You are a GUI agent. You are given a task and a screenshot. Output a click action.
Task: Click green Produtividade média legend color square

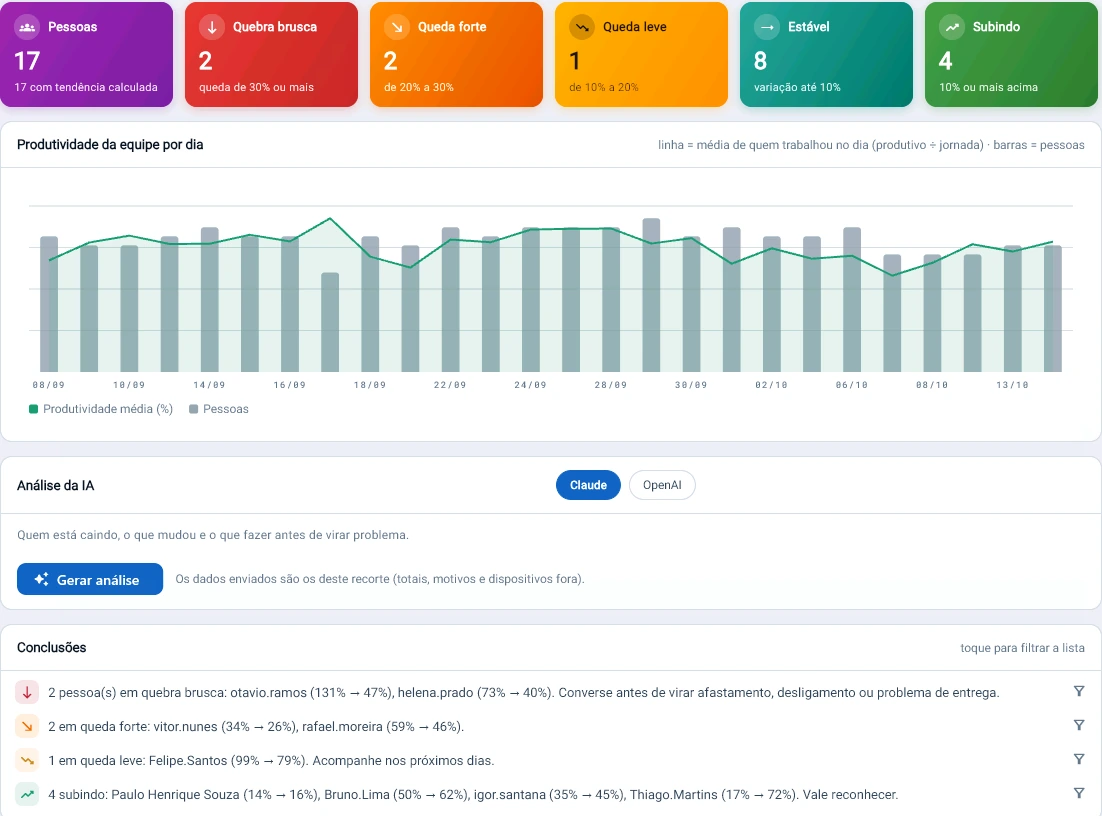click(33, 409)
